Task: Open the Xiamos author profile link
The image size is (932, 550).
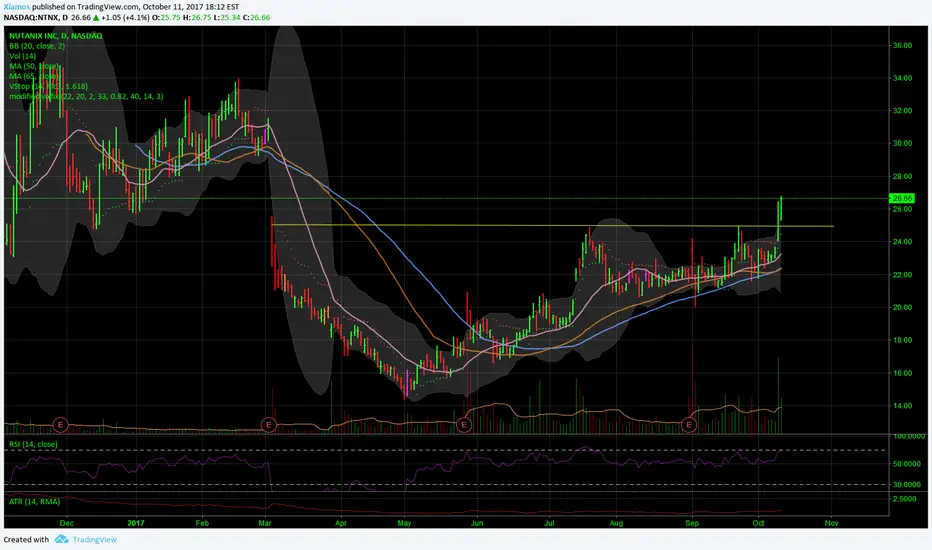Action: pyautogui.click(x=17, y=7)
